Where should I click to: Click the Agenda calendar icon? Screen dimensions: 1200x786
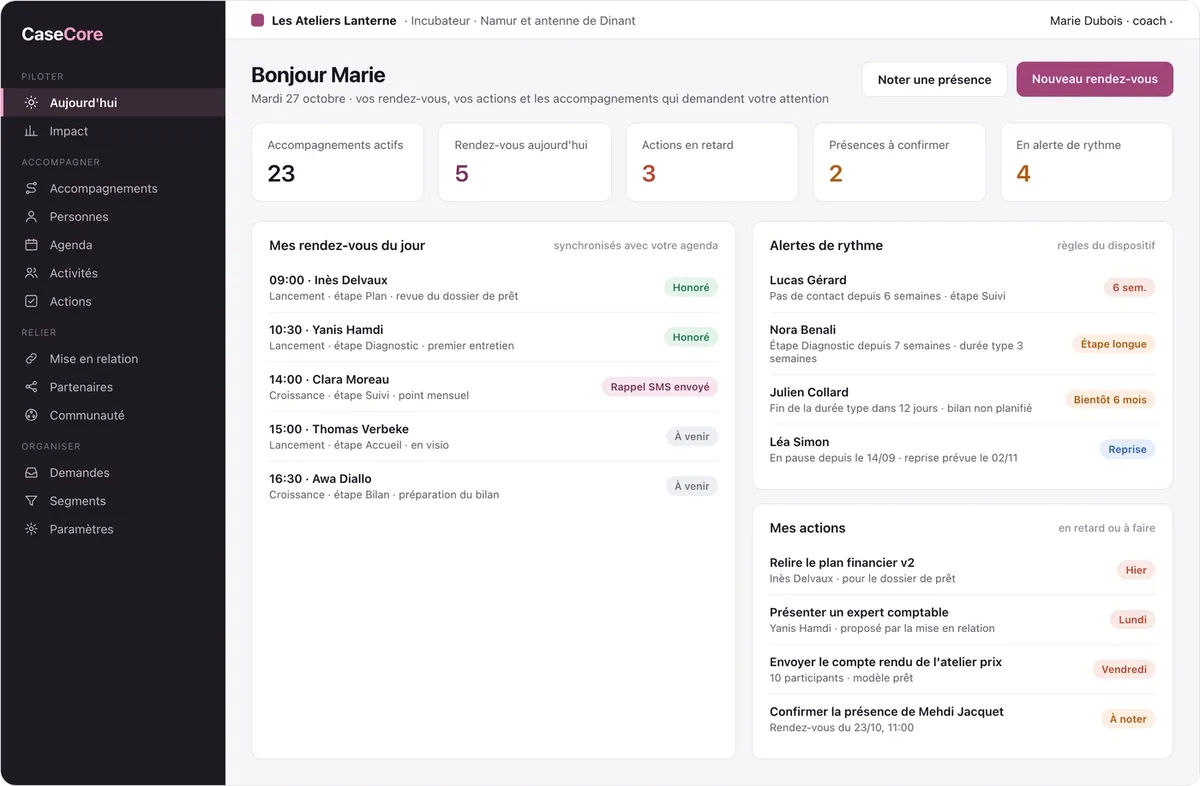[31, 245]
